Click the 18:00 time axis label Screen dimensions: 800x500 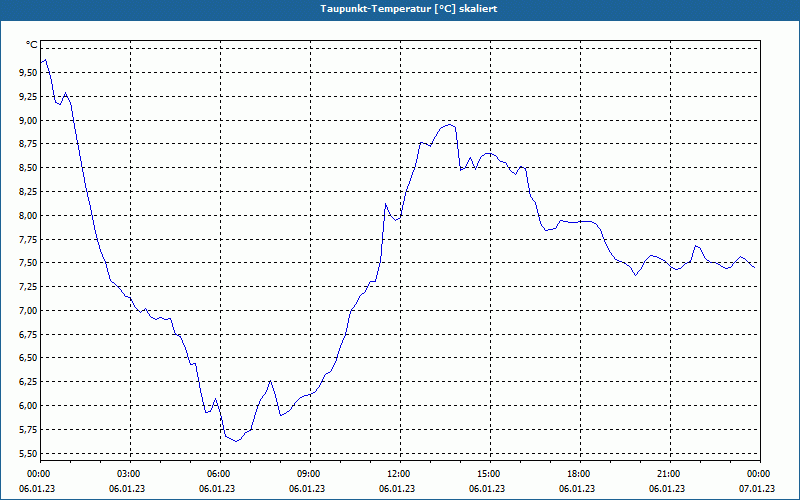[x=580, y=474]
